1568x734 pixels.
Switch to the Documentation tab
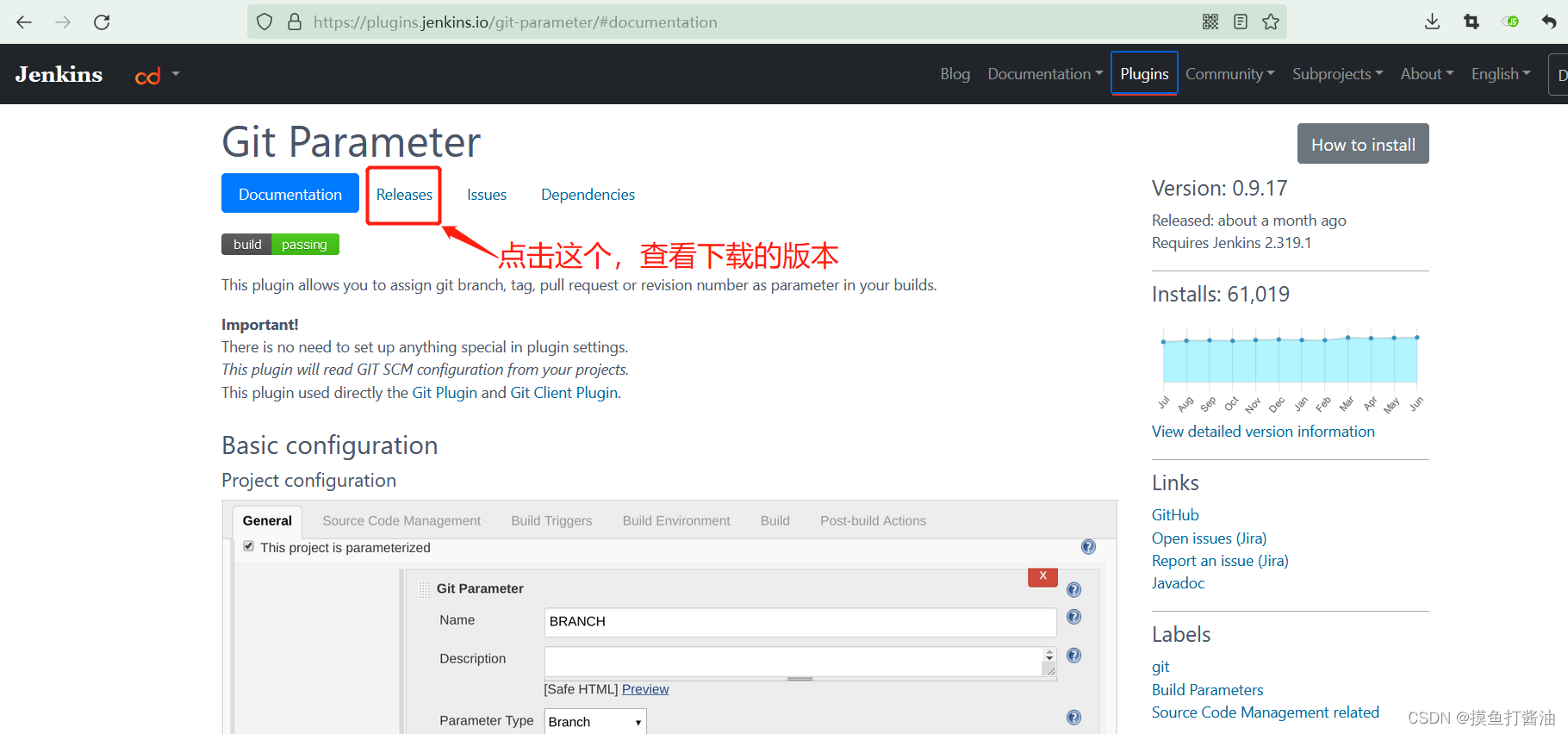(x=290, y=194)
